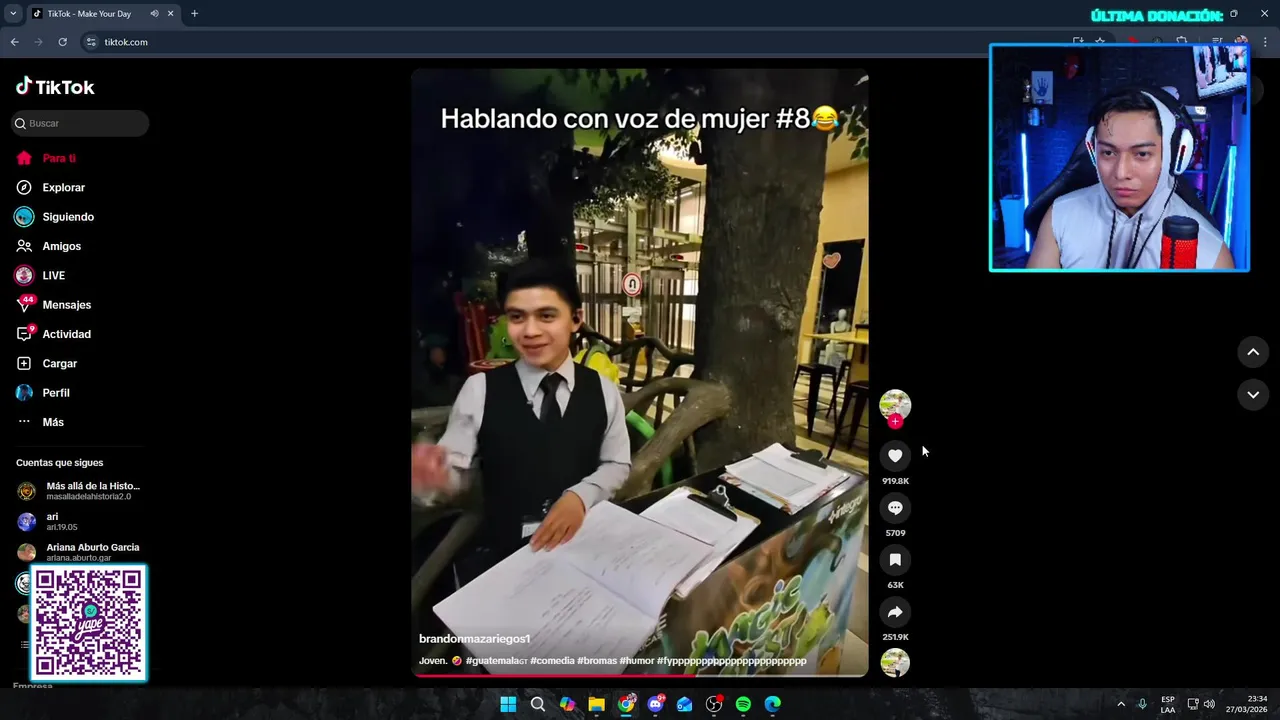
Task: Open spinning sound disc below share
Action: tap(895, 662)
